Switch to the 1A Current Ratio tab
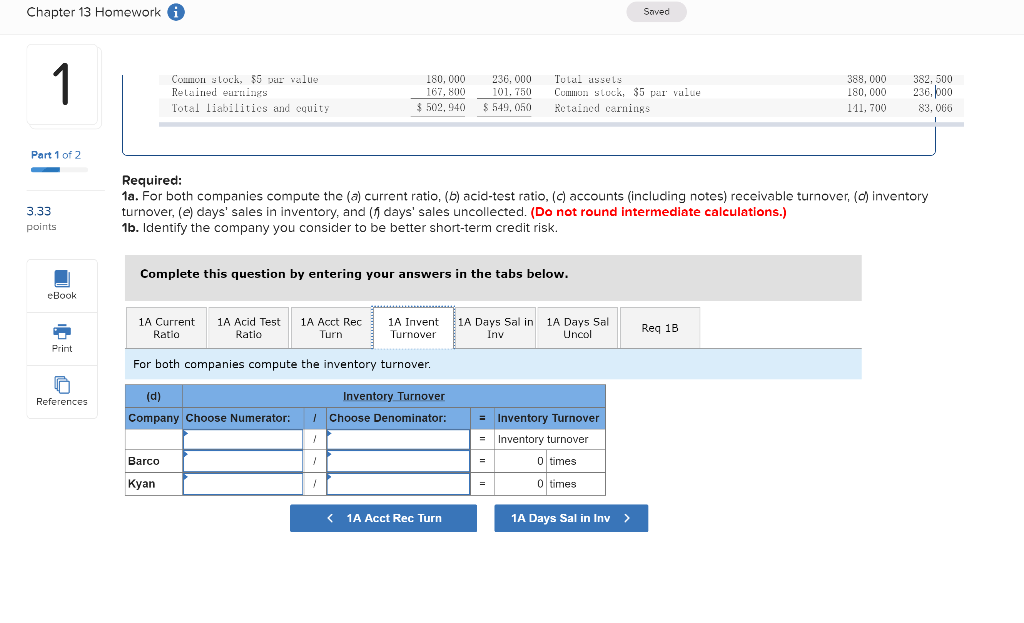 click(x=167, y=328)
